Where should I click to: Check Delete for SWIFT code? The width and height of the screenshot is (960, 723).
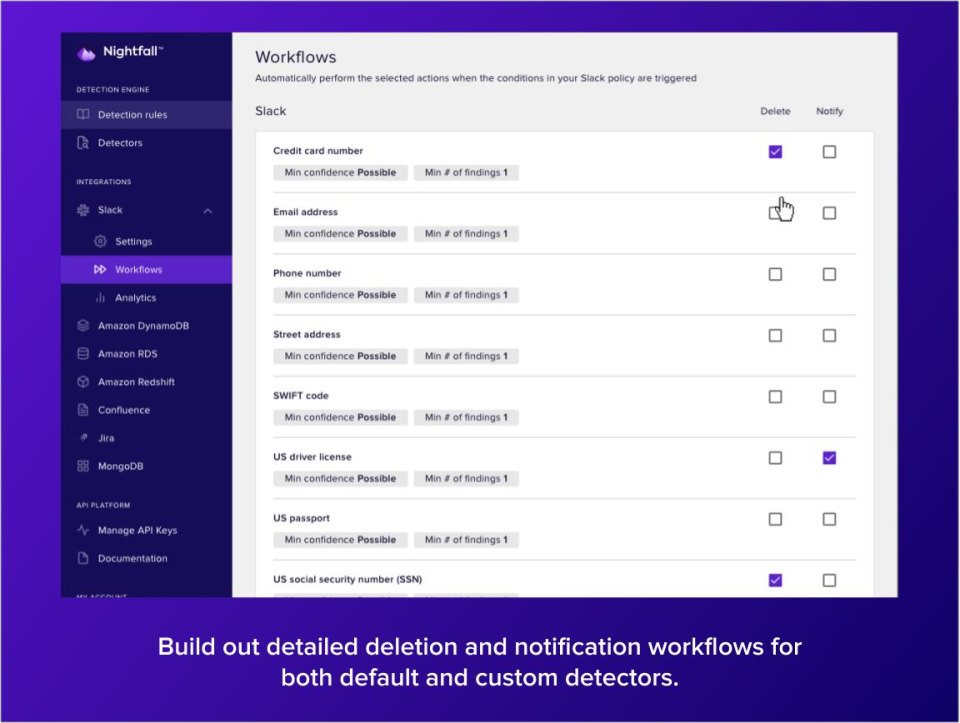pos(775,397)
